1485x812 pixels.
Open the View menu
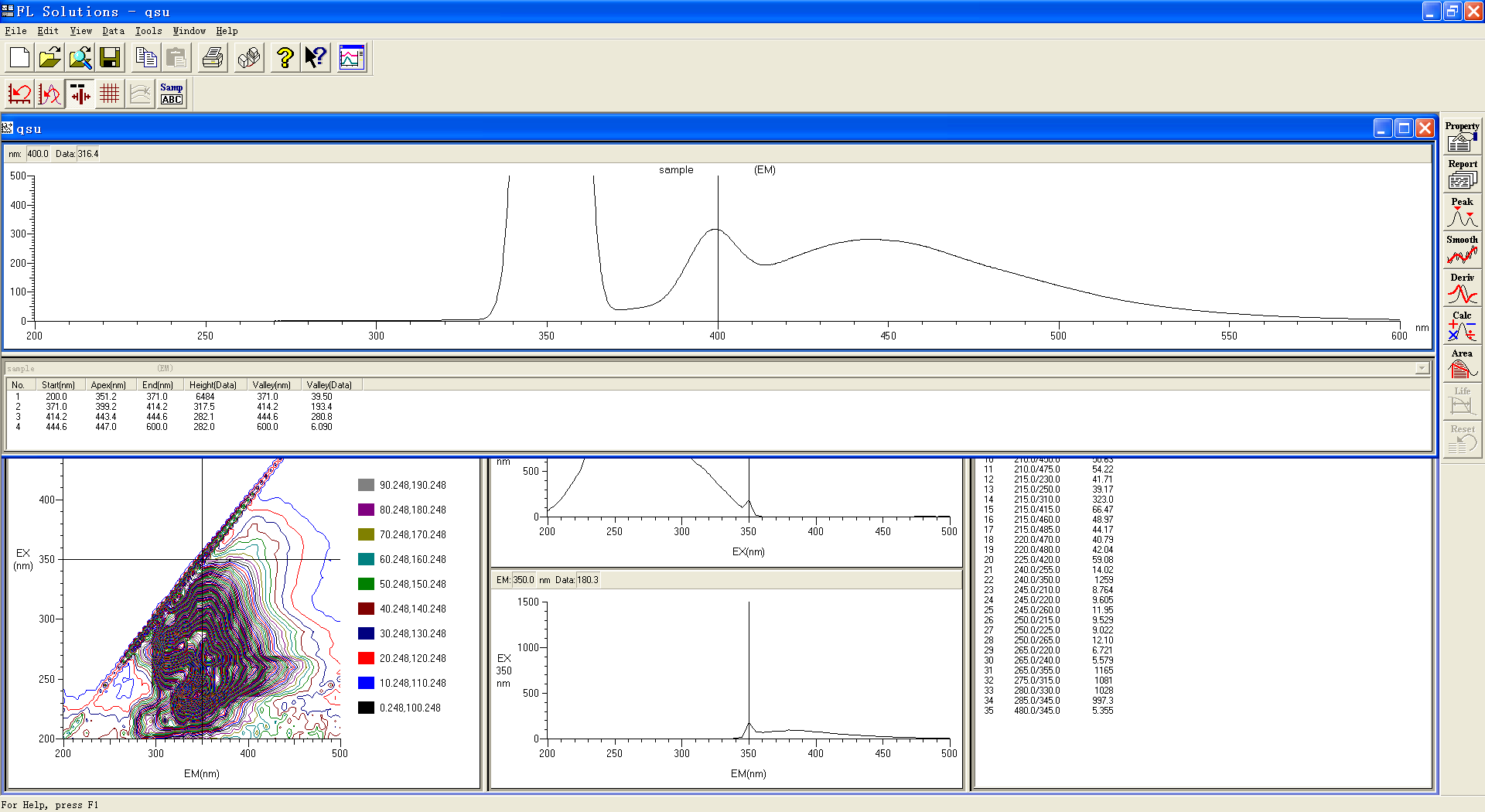click(x=80, y=31)
